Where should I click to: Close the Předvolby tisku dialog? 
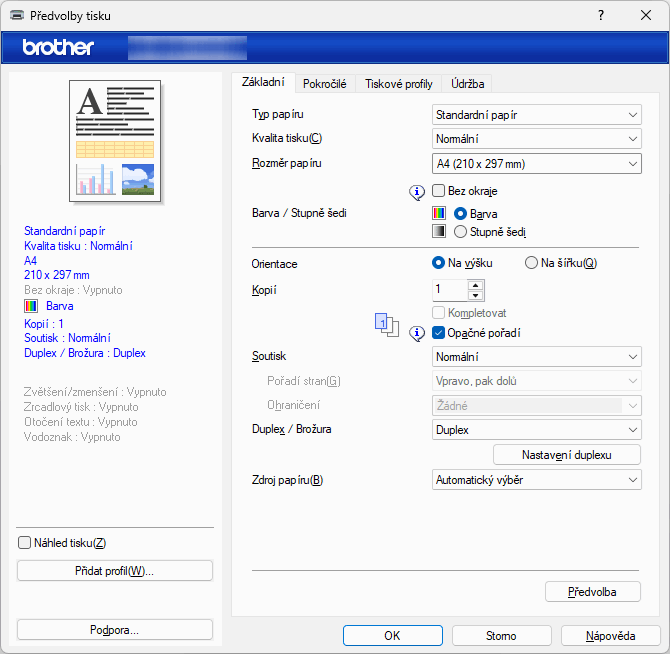tap(646, 15)
